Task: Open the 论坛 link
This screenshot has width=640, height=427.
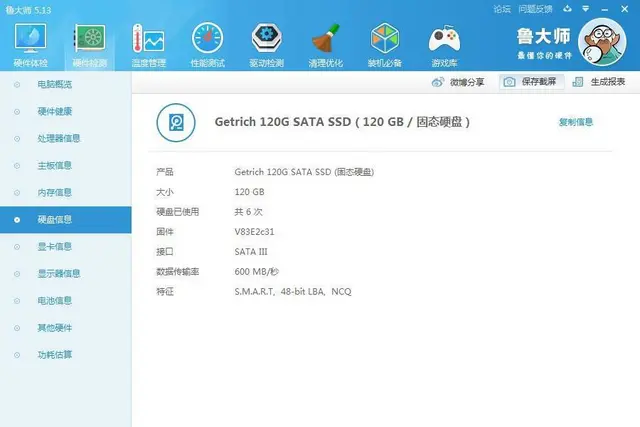Action: [x=502, y=9]
